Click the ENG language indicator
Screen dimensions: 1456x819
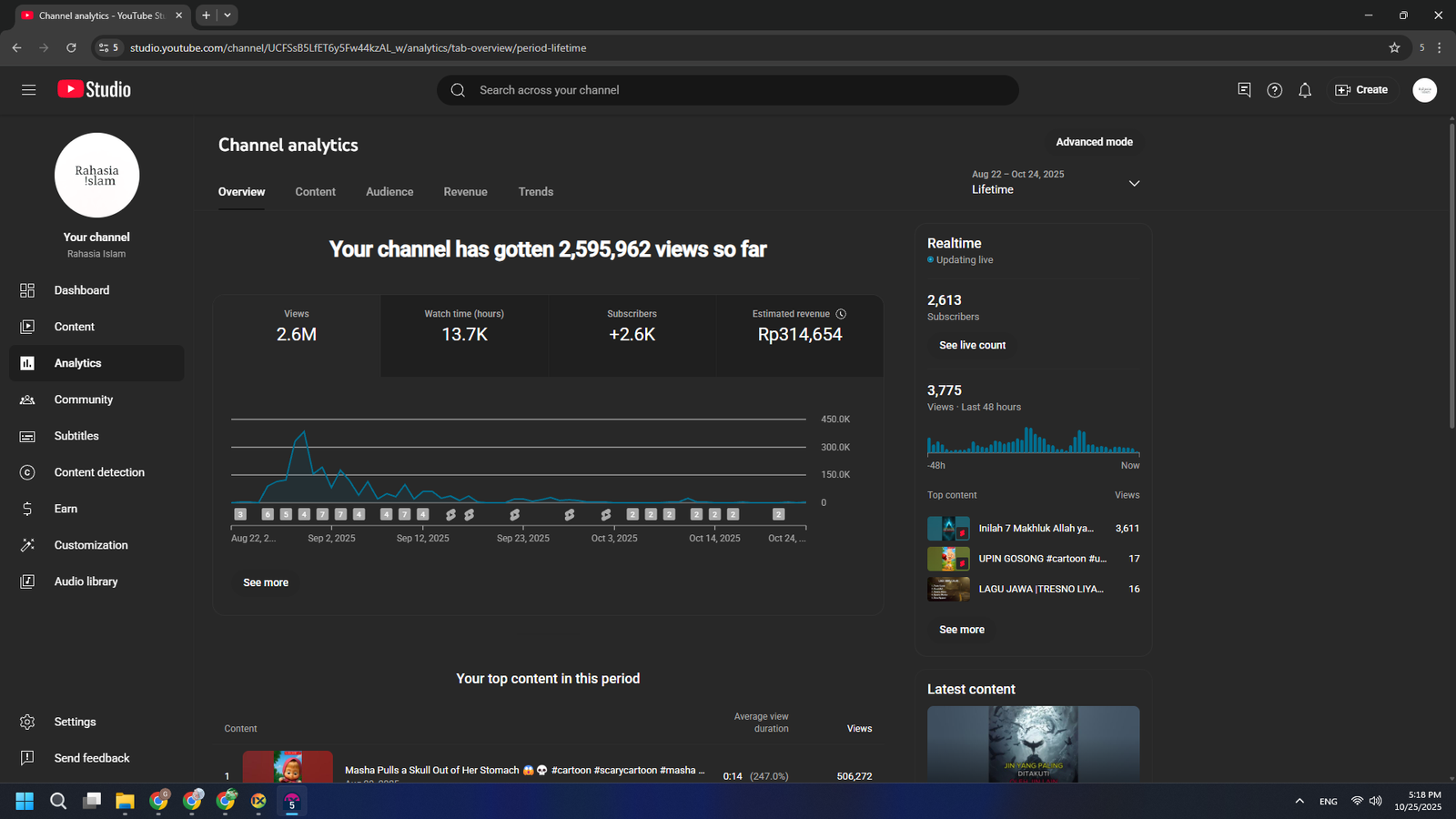tap(1329, 802)
